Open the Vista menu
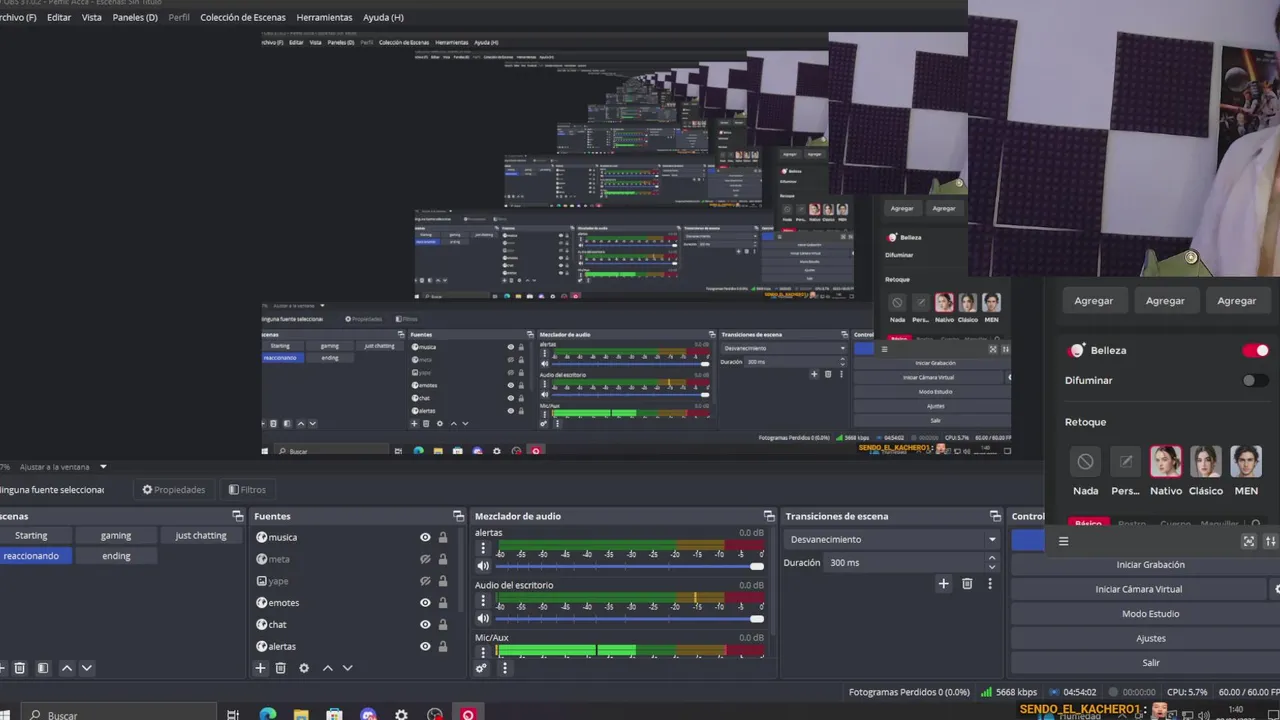The width and height of the screenshot is (1280, 720). [91, 17]
